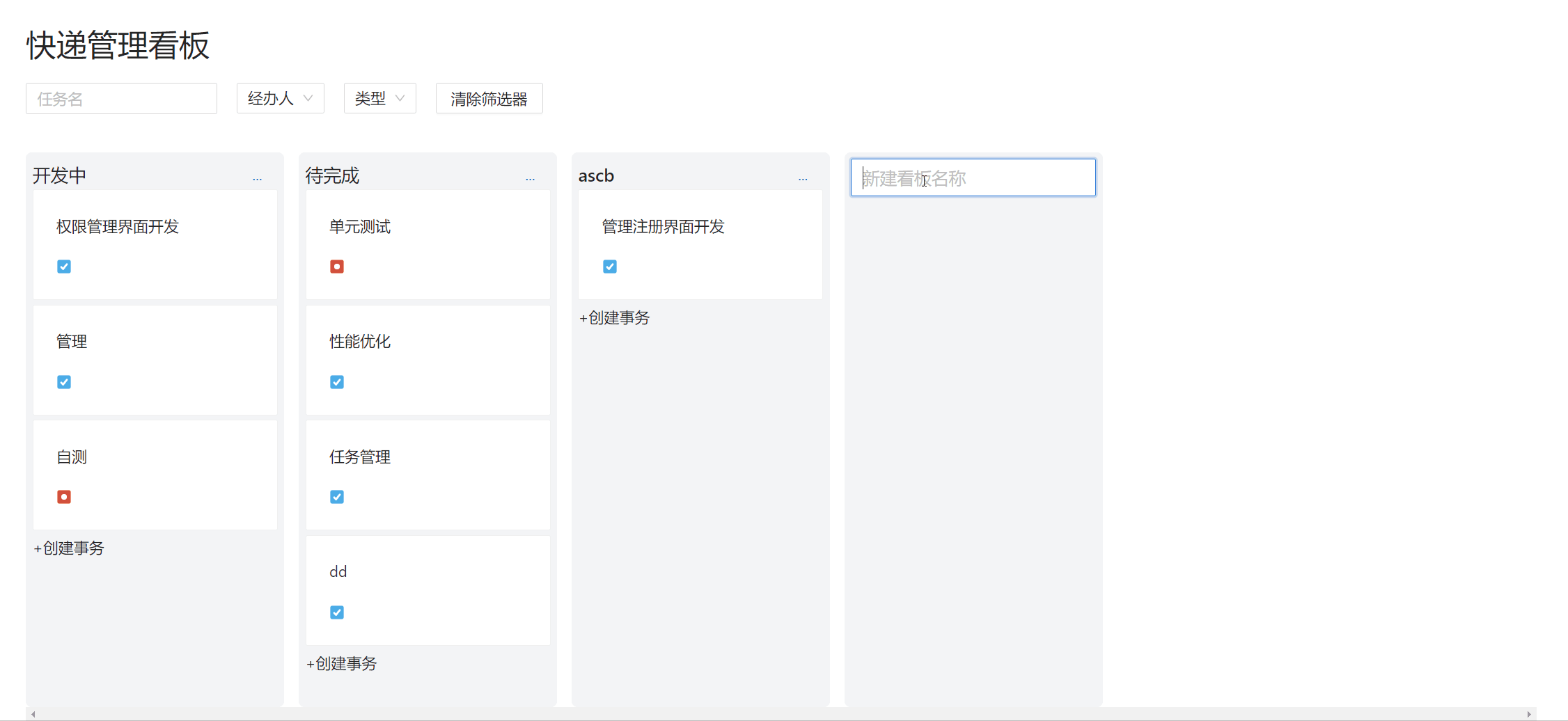Click the red status icon on 单元测试 card
The height and width of the screenshot is (721, 1568).
[x=337, y=266]
